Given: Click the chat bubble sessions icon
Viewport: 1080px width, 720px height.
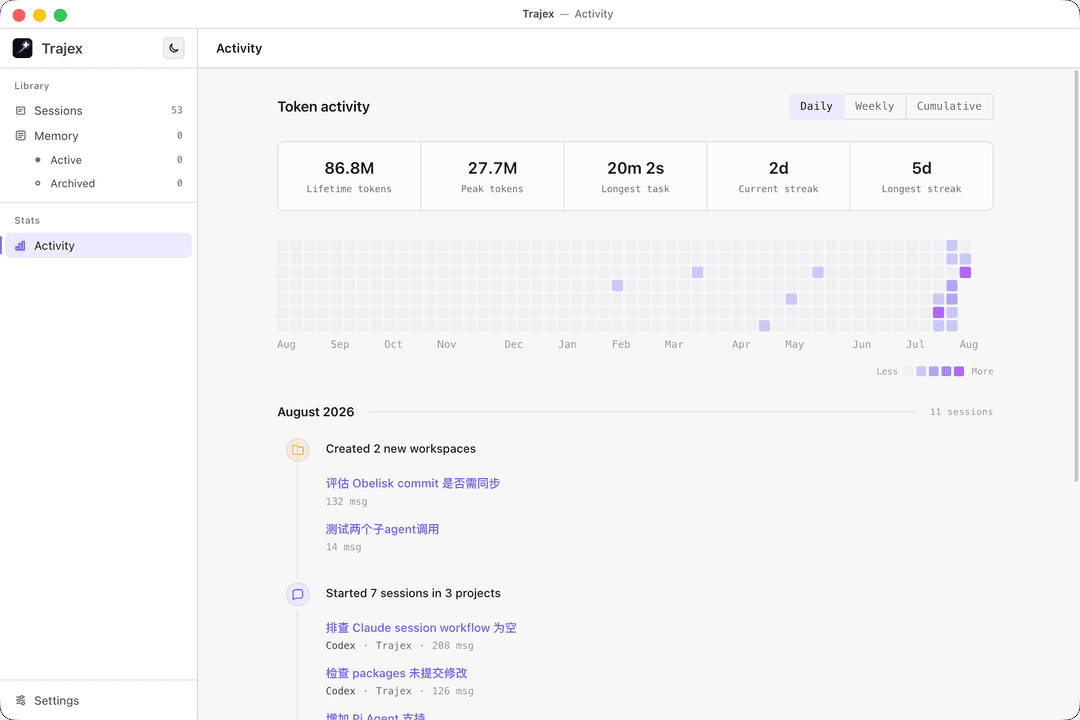Looking at the screenshot, I should click(298, 594).
